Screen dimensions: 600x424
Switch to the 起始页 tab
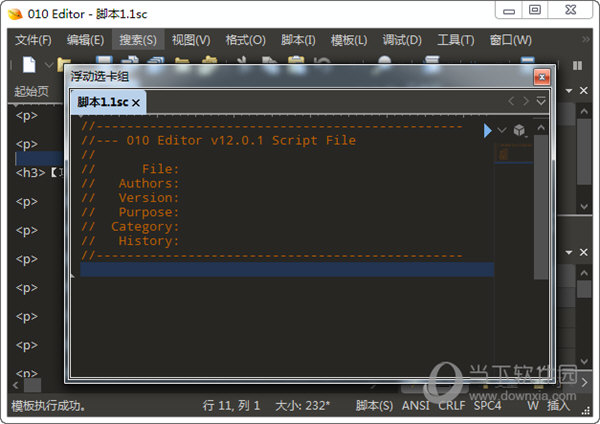pos(31,91)
